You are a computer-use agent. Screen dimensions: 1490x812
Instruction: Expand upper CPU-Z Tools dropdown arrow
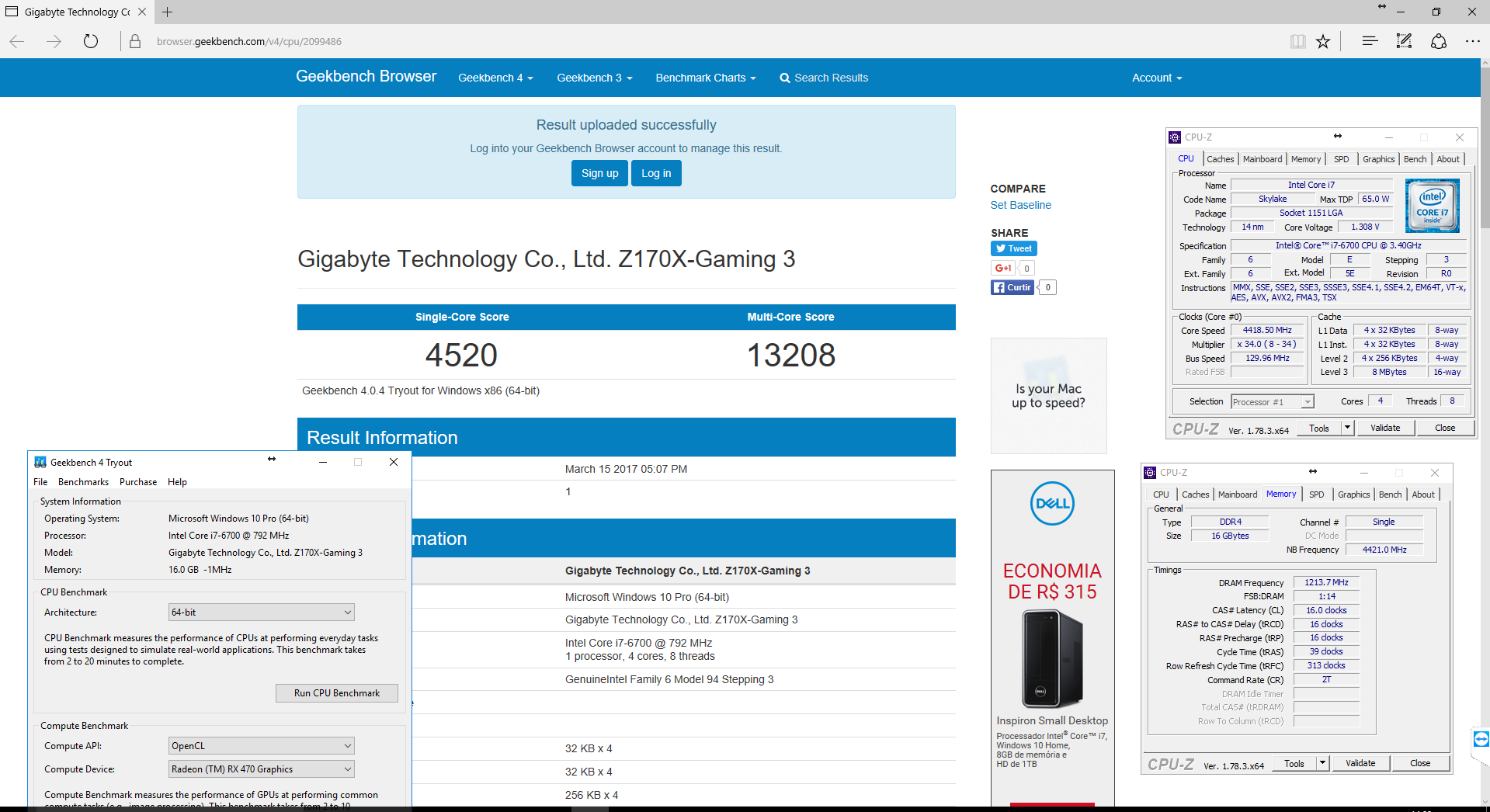click(x=1348, y=428)
